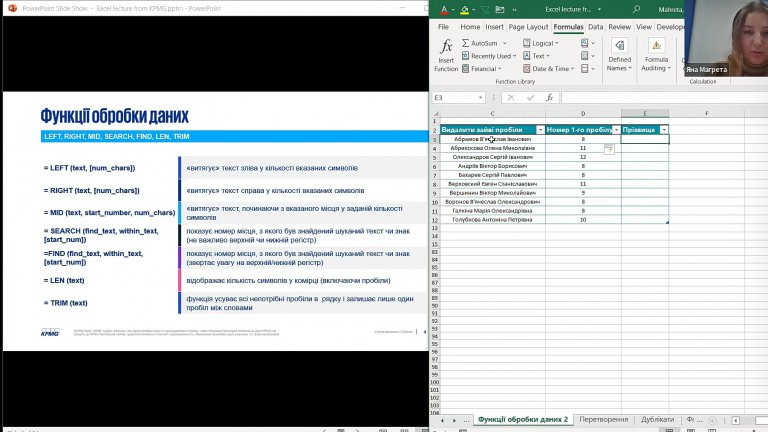Click the PowerPoint app icon in title bar

[12, 8]
